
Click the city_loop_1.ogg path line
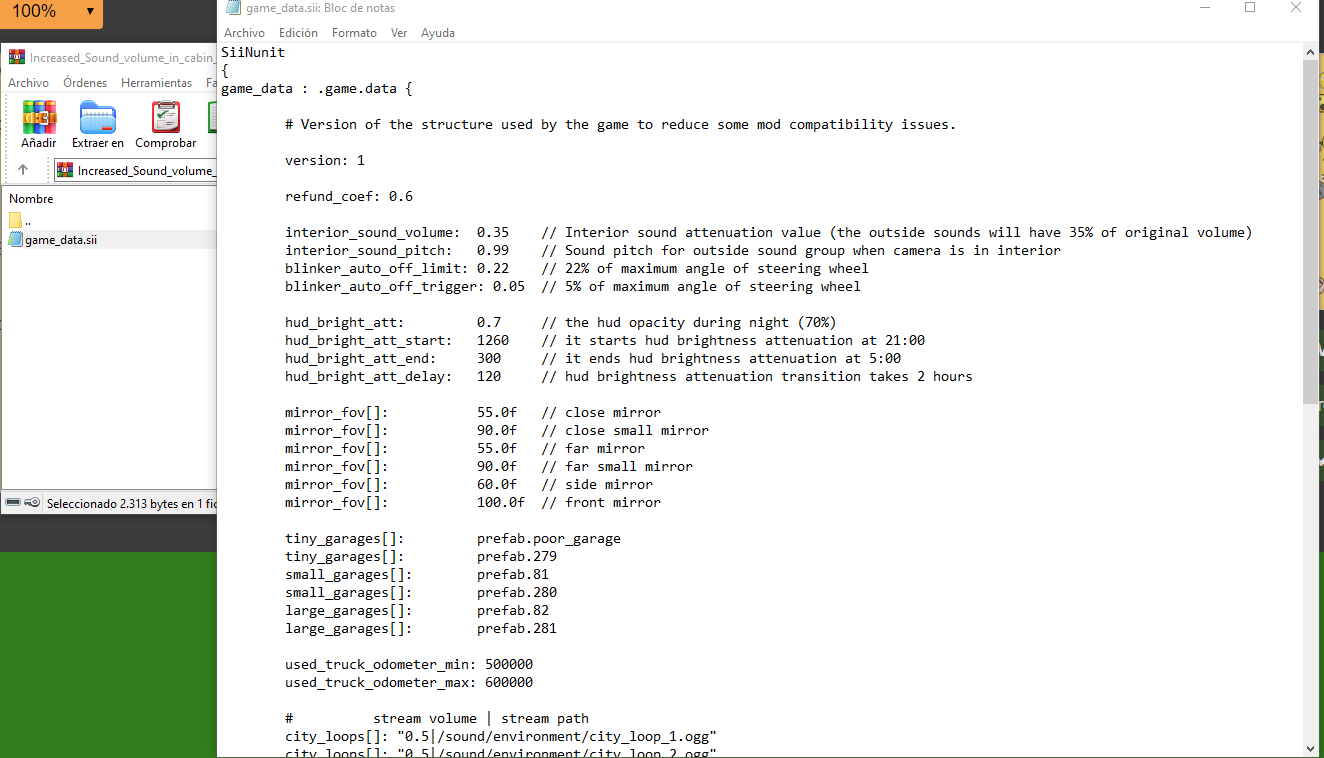coord(501,736)
